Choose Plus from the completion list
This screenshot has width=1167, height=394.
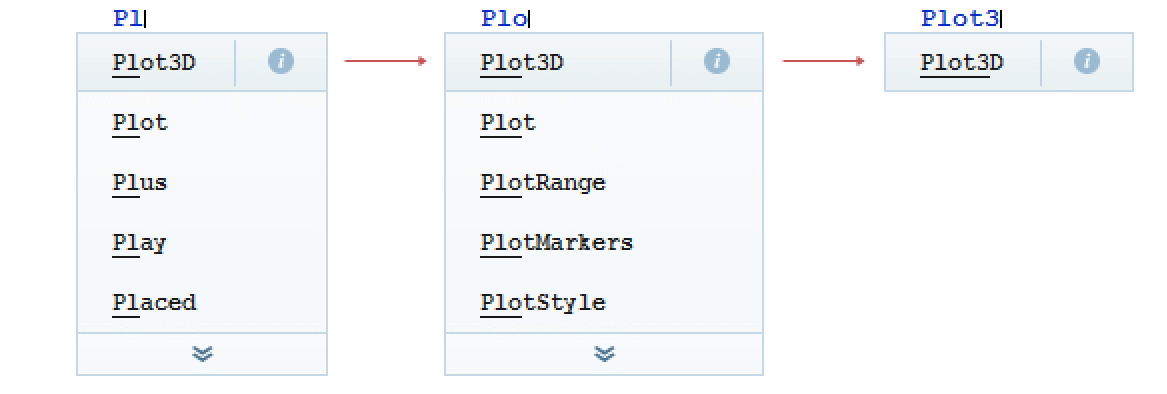[202, 182]
